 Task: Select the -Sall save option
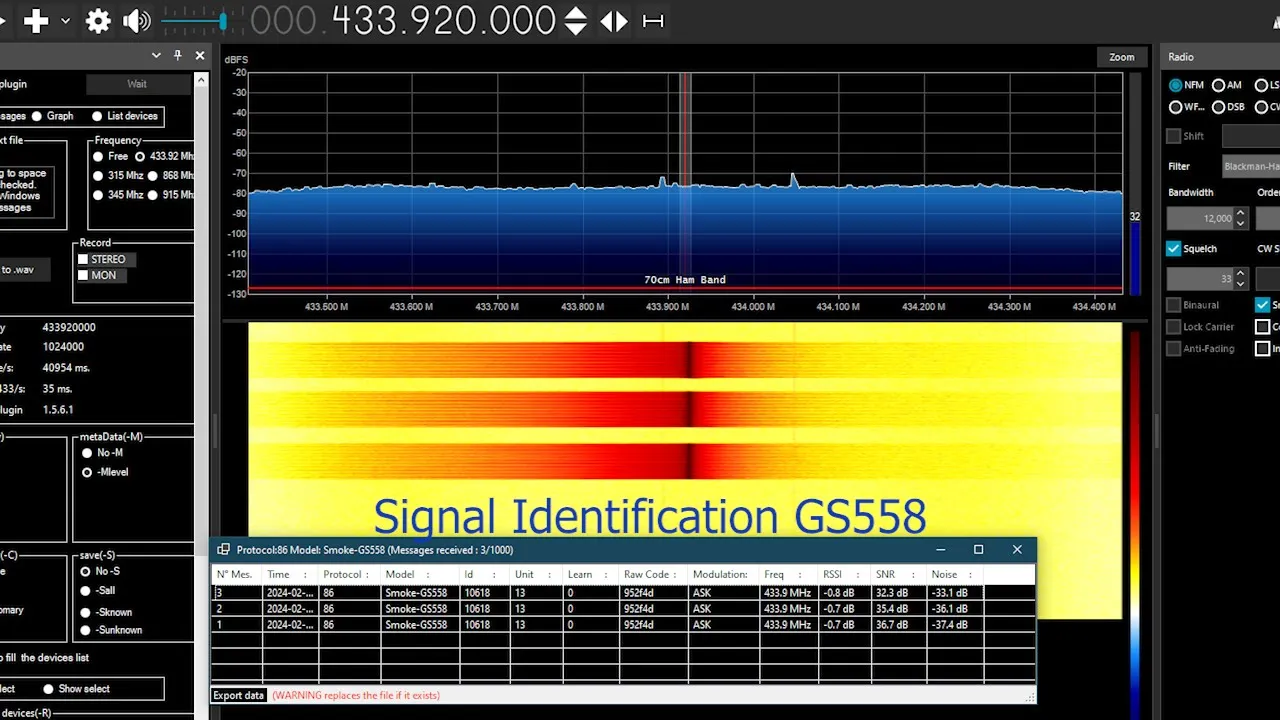87,591
